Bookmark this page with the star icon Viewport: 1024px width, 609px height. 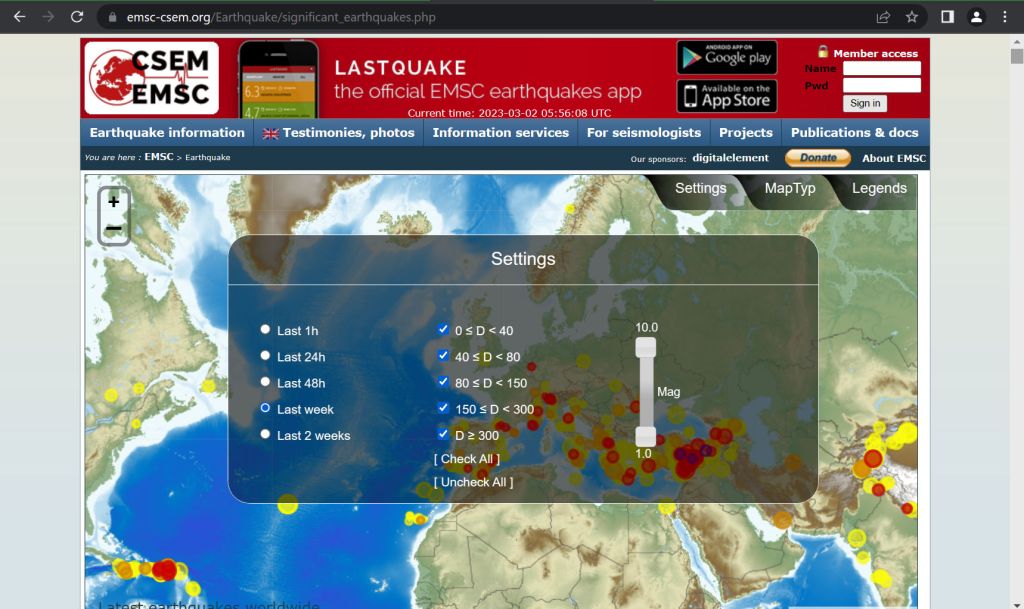tap(911, 17)
